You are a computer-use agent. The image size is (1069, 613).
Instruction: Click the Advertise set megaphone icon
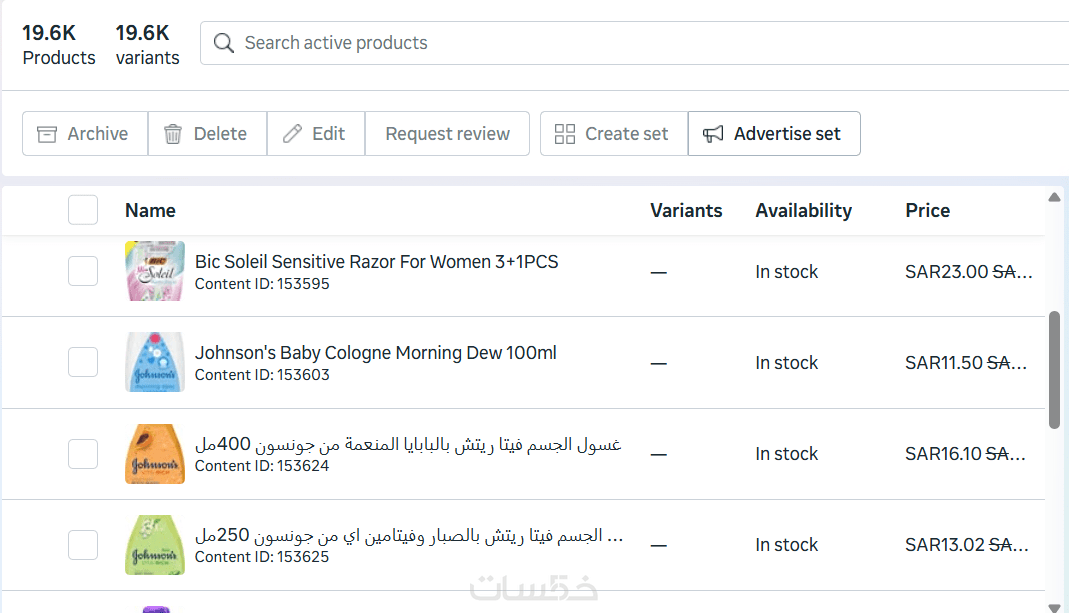pyautogui.click(x=713, y=134)
